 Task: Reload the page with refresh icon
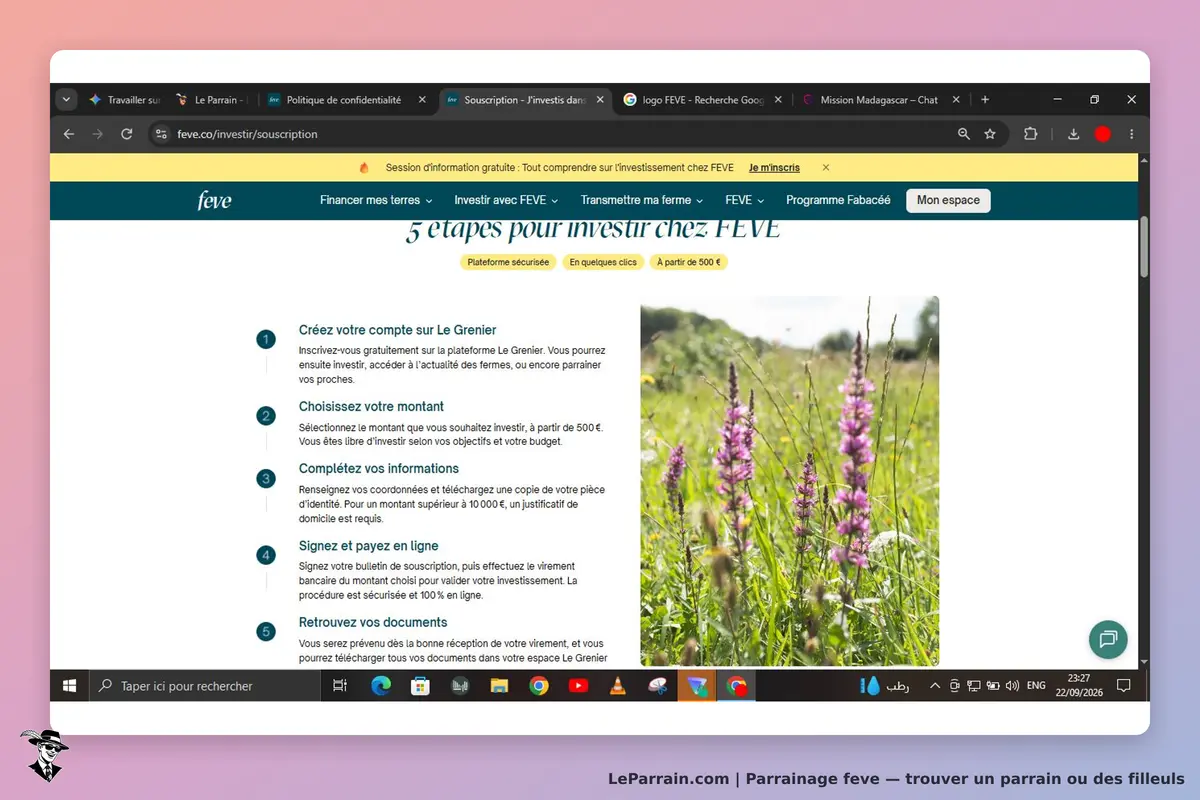[x=127, y=134]
